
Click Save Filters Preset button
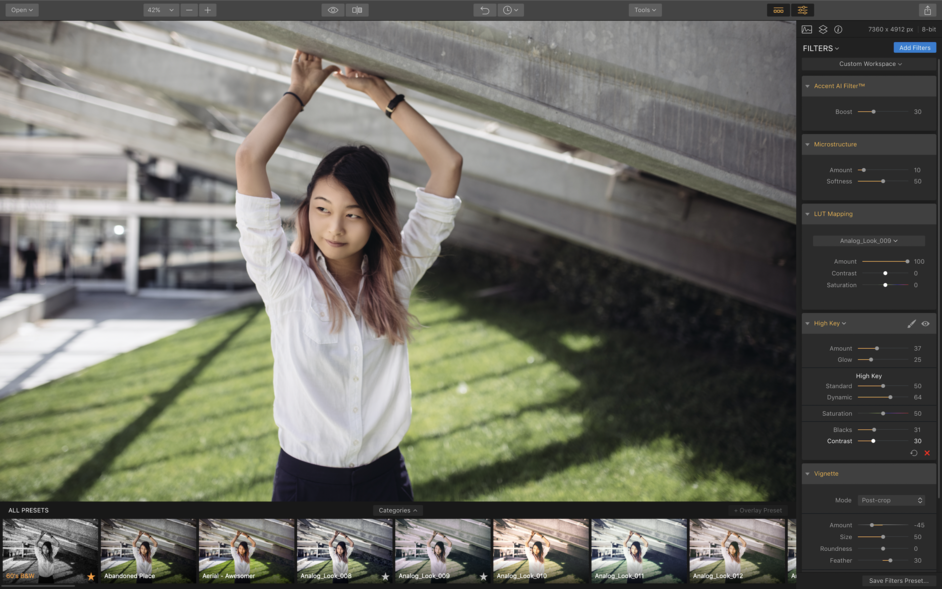coord(898,580)
